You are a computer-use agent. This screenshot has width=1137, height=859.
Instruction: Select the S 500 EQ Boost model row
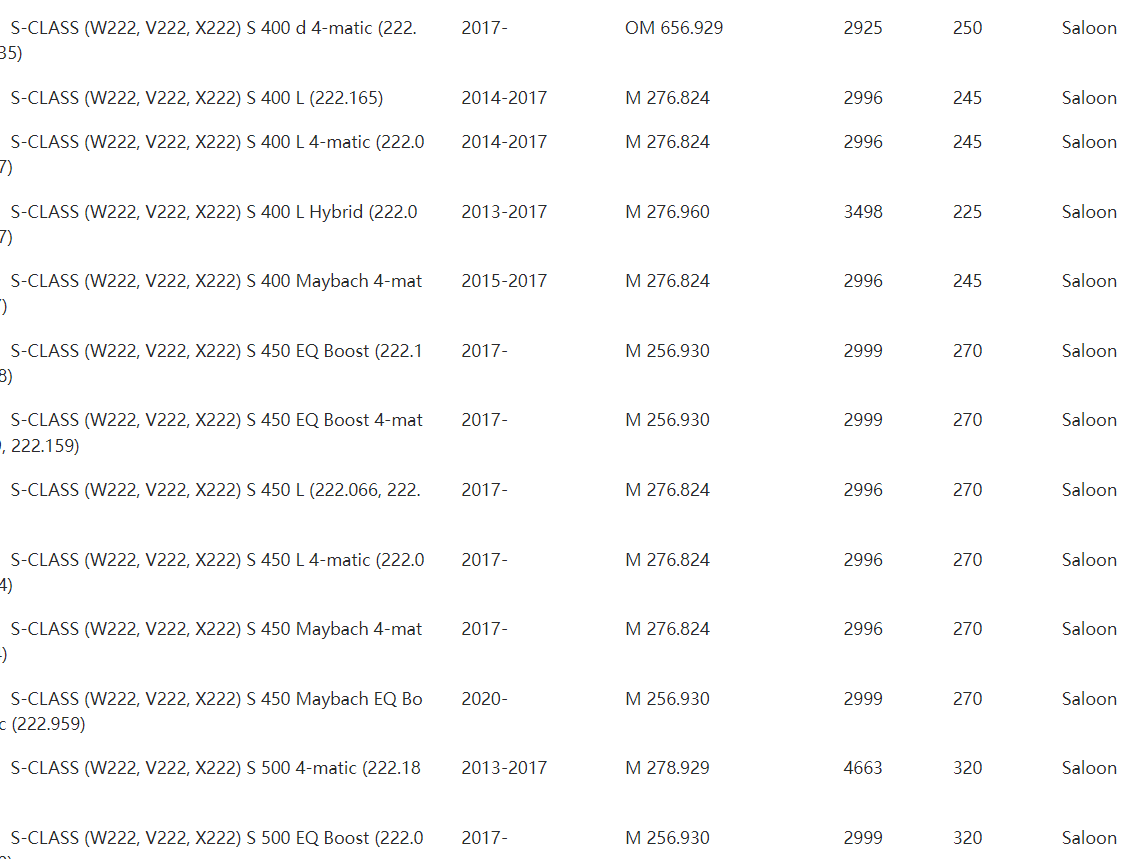coord(217,838)
